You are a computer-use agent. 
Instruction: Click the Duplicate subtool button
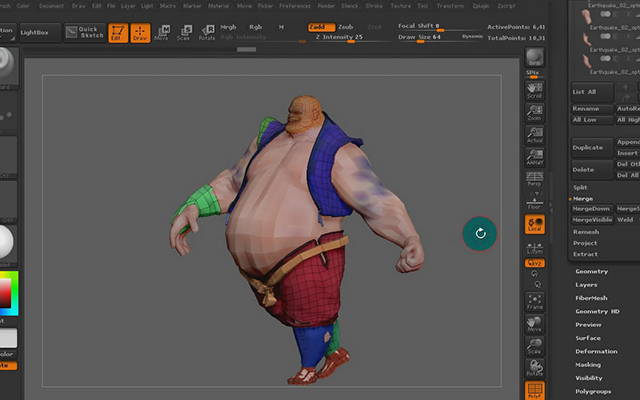point(592,147)
